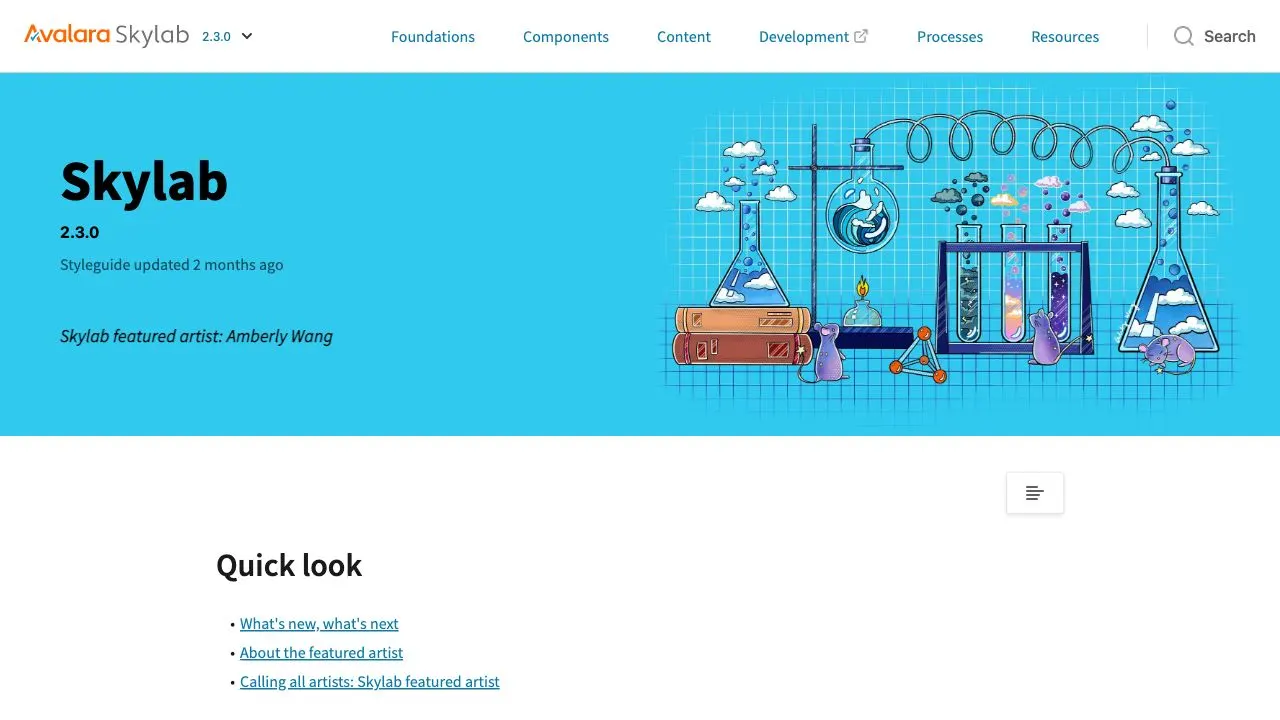The height and width of the screenshot is (720, 1280).
Task: Click the stacked books in the illustration
Action: point(742,335)
